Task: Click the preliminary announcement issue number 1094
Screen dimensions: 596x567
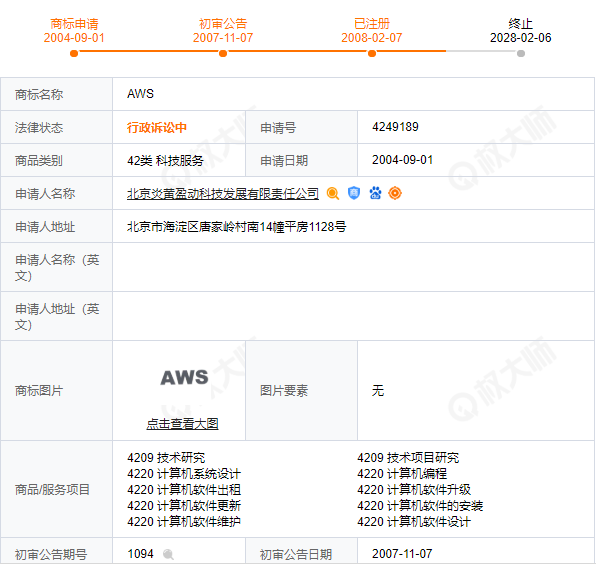Action: pos(140,554)
